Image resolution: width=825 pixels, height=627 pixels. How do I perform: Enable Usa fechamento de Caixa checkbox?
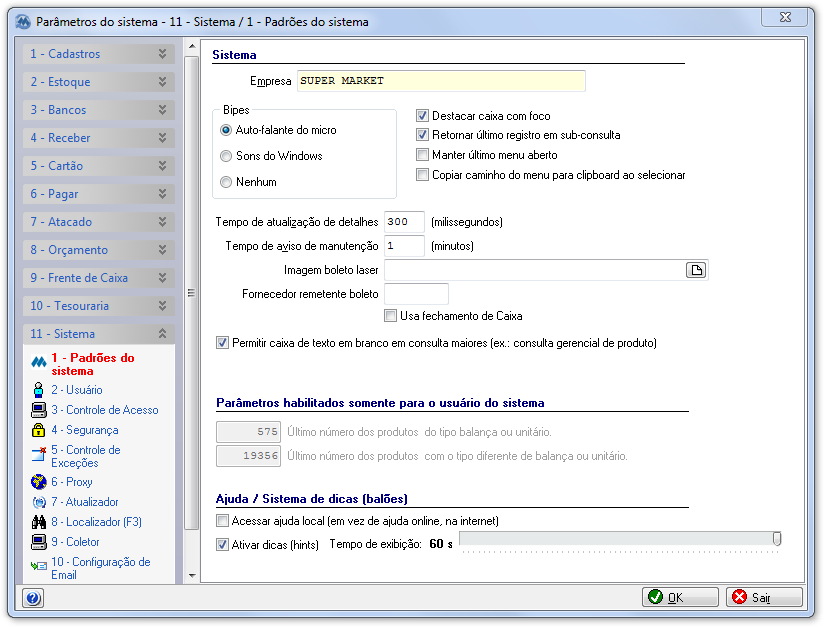pos(390,316)
